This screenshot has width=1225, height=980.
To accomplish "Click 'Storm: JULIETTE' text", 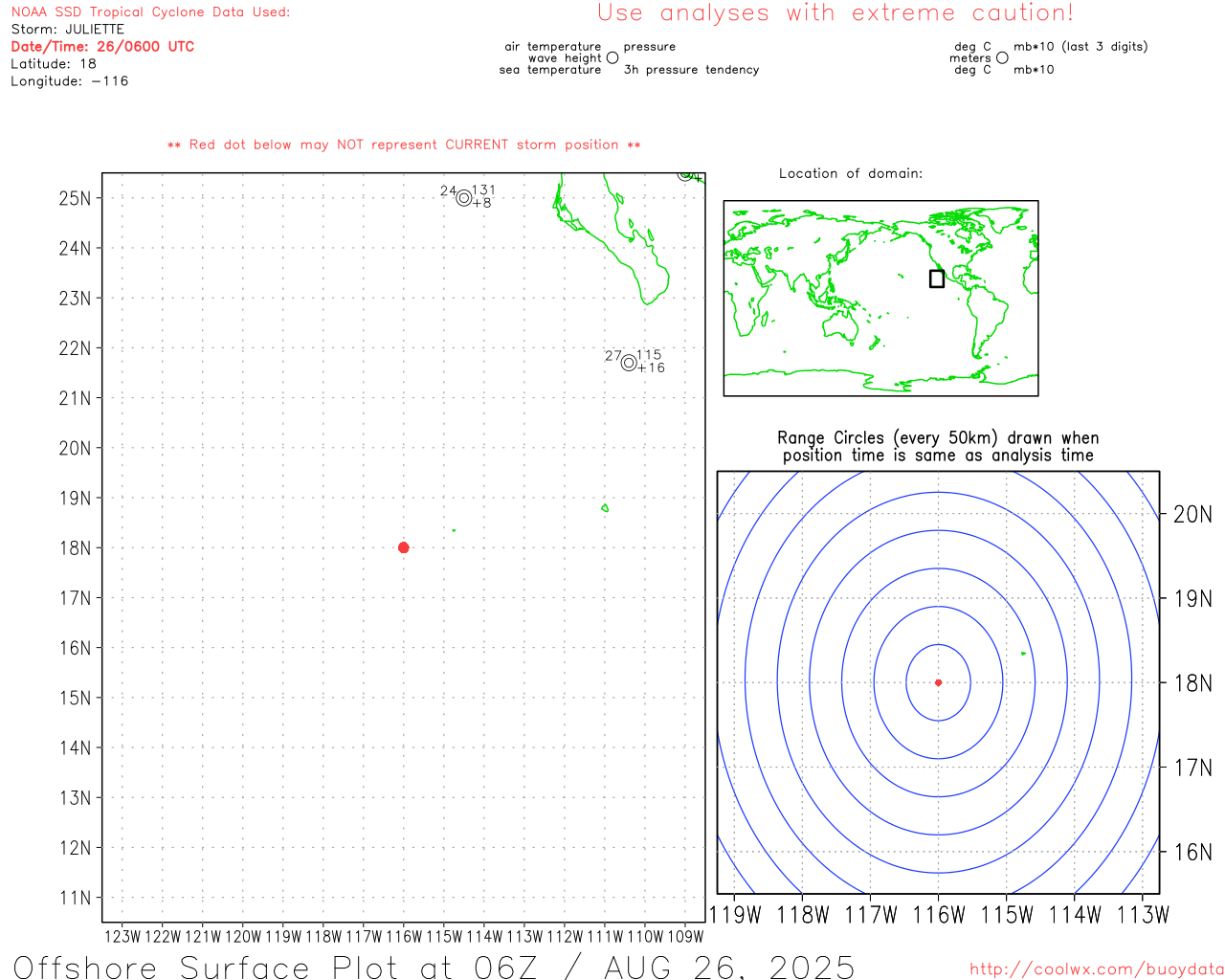I will [x=68, y=30].
